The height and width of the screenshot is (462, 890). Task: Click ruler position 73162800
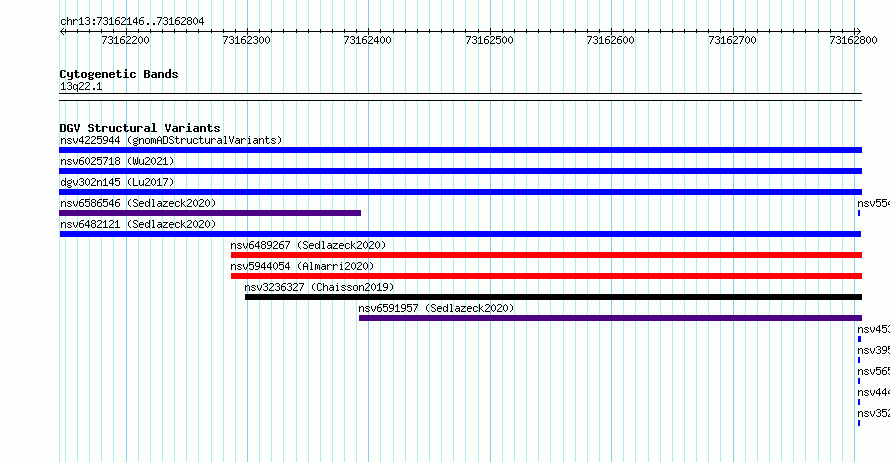854,40
